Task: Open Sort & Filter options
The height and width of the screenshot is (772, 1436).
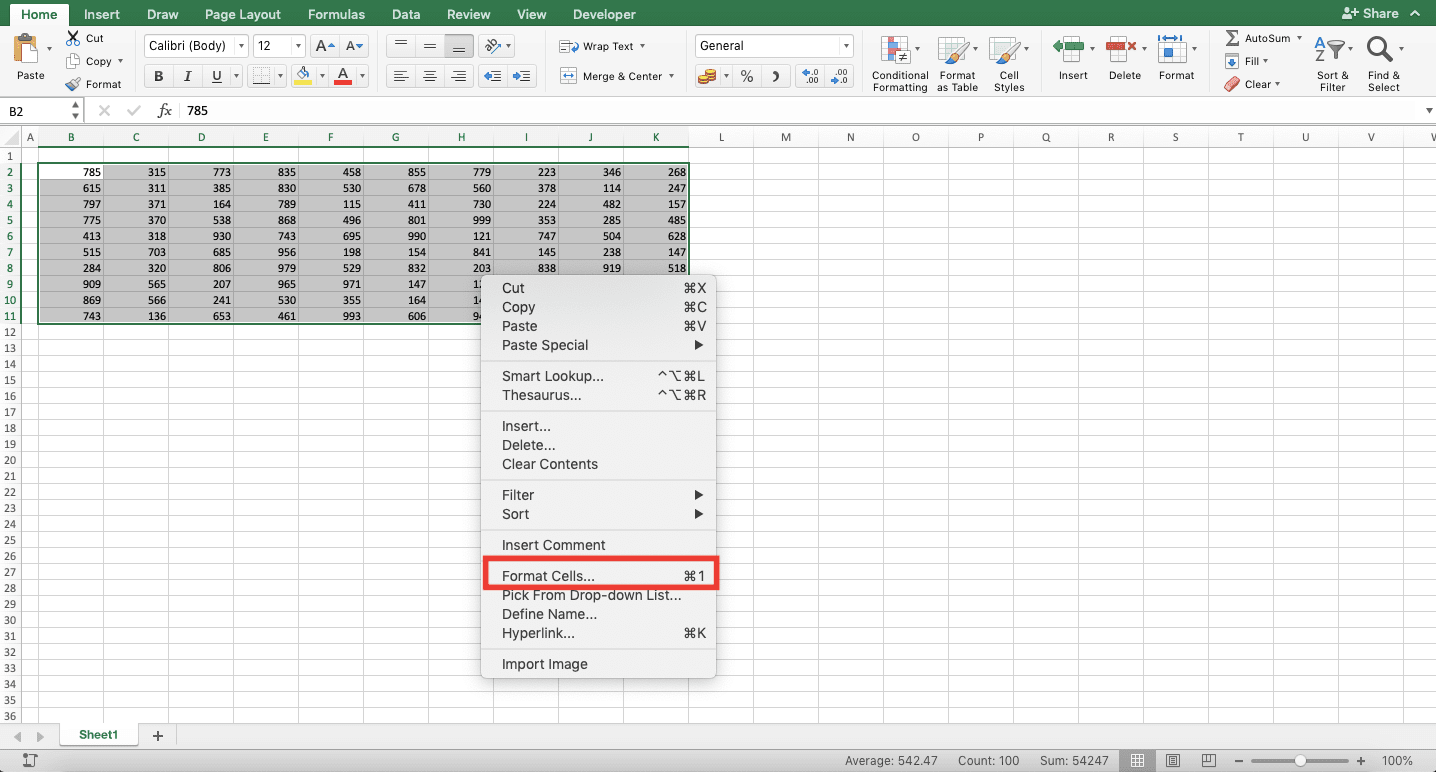Action: pos(1331,62)
